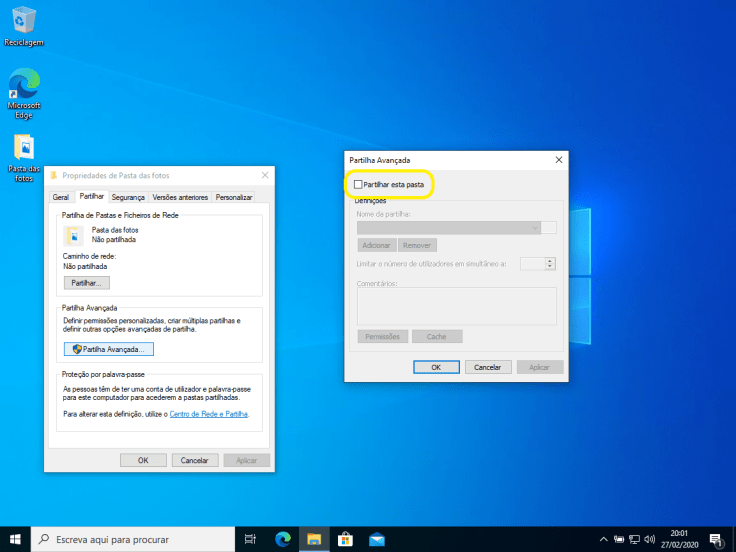Click the simultaneous users limit spinner
This screenshot has height=552, width=736.
point(549,264)
